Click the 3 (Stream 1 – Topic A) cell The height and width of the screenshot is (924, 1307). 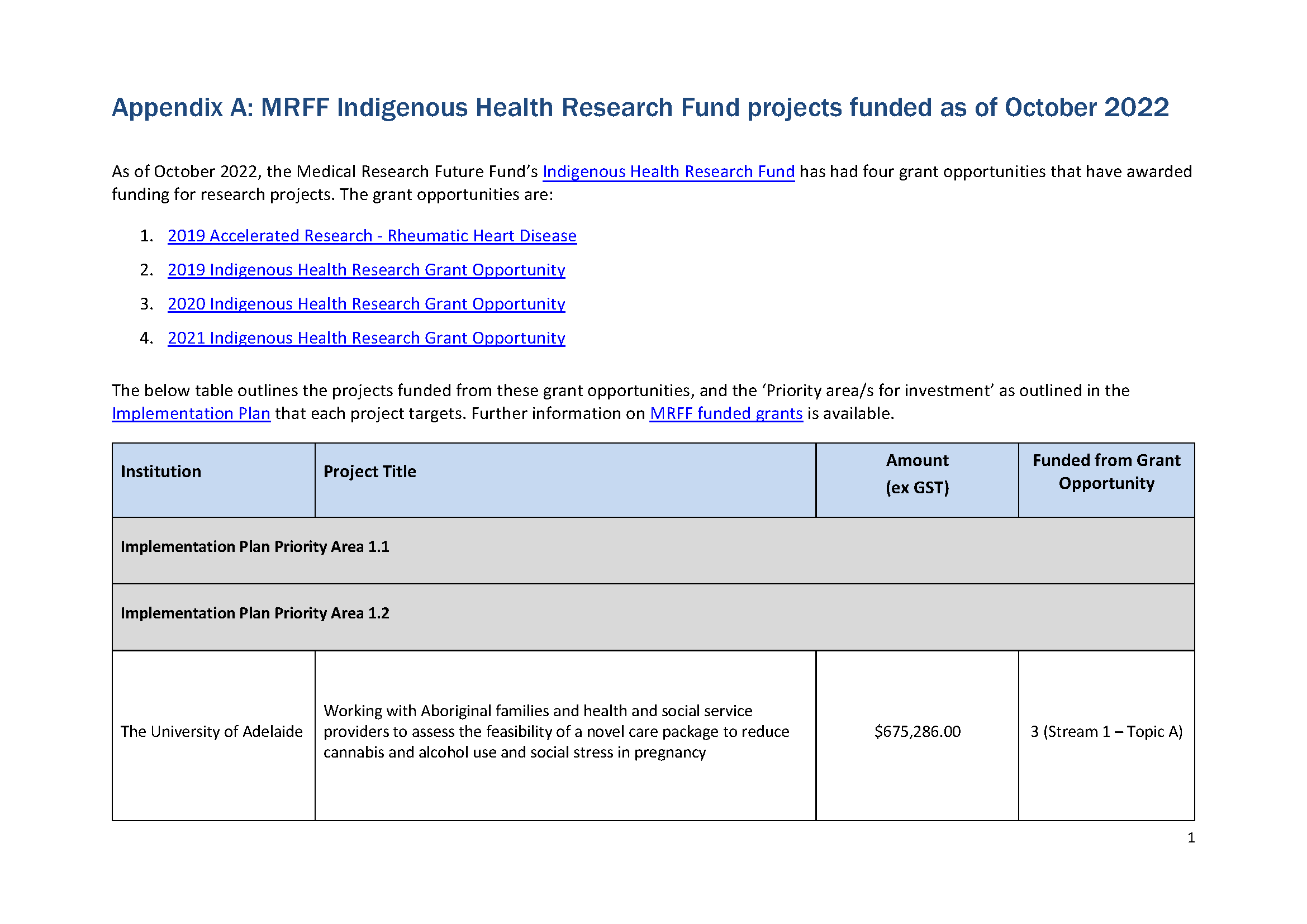1106,736
